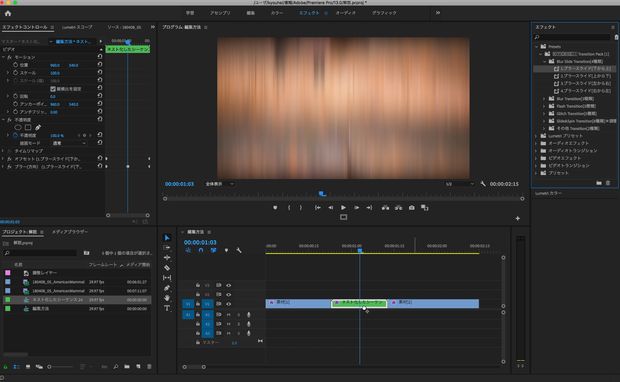Toggle track lock on V1
The image size is (620, 382).
(x=198, y=304)
